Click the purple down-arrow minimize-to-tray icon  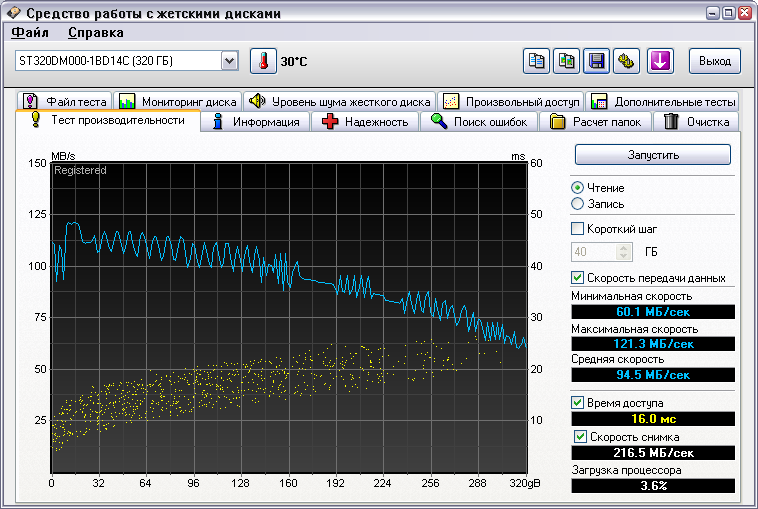point(659,61)
